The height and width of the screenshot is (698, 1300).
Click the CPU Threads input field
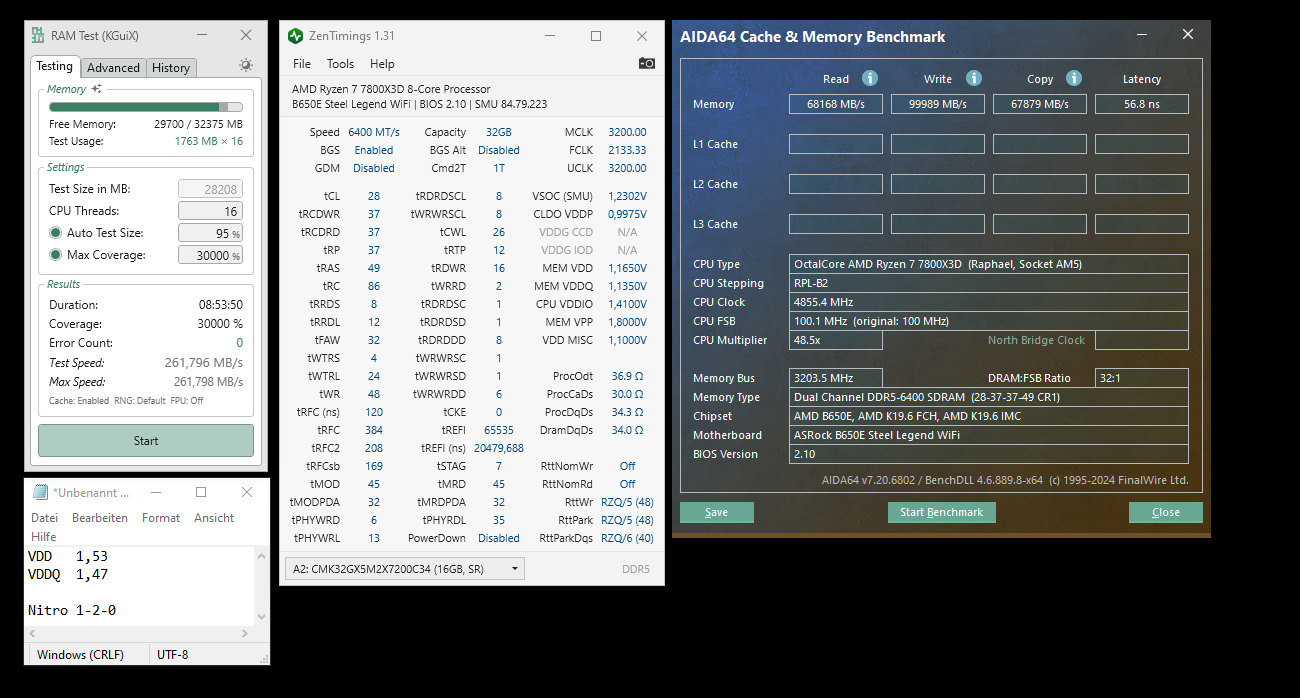click(210, 211)
